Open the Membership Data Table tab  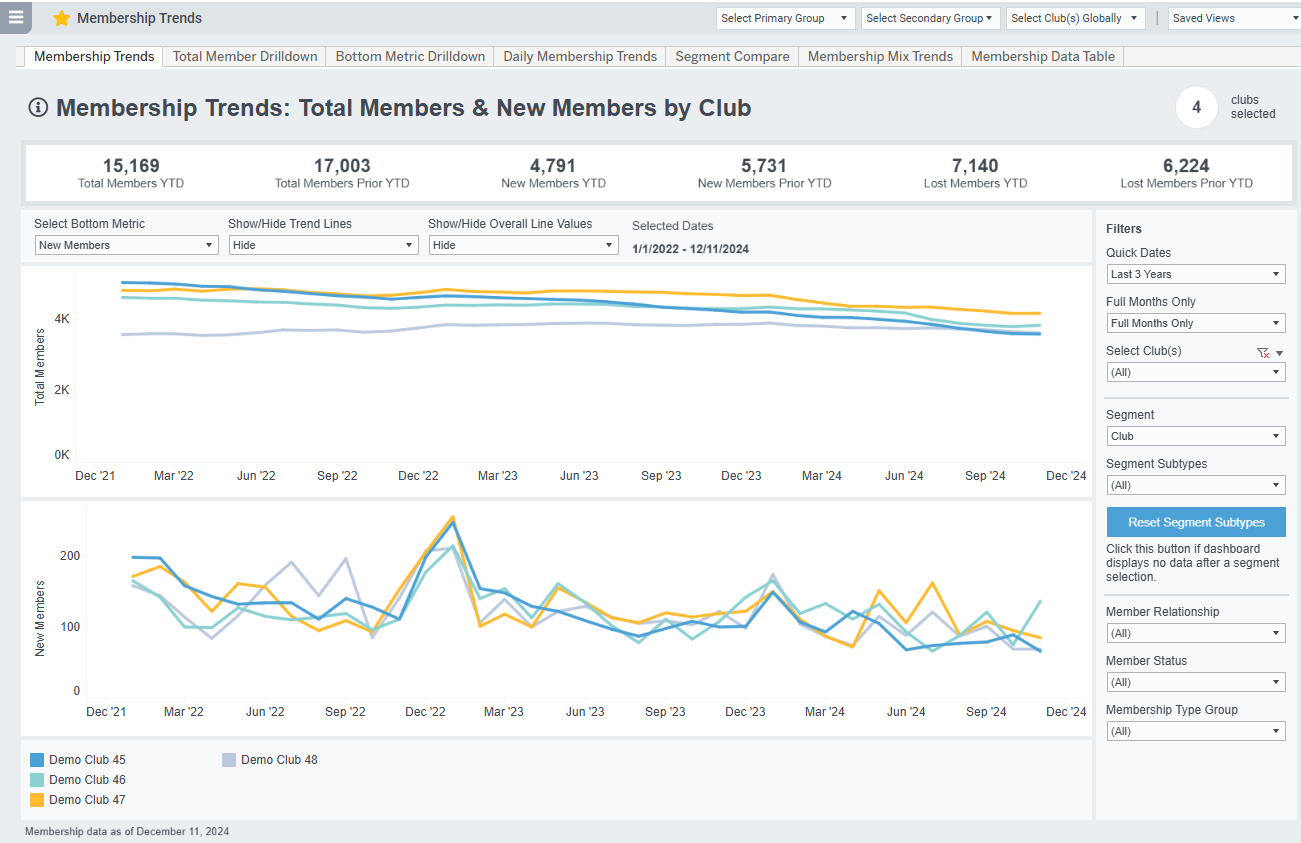[x=1042, y=56]
